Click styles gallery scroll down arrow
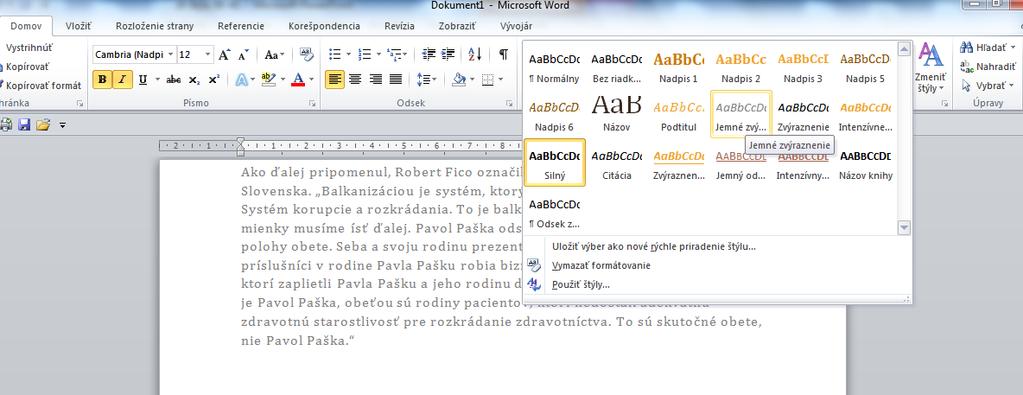 tap(904, 227)
